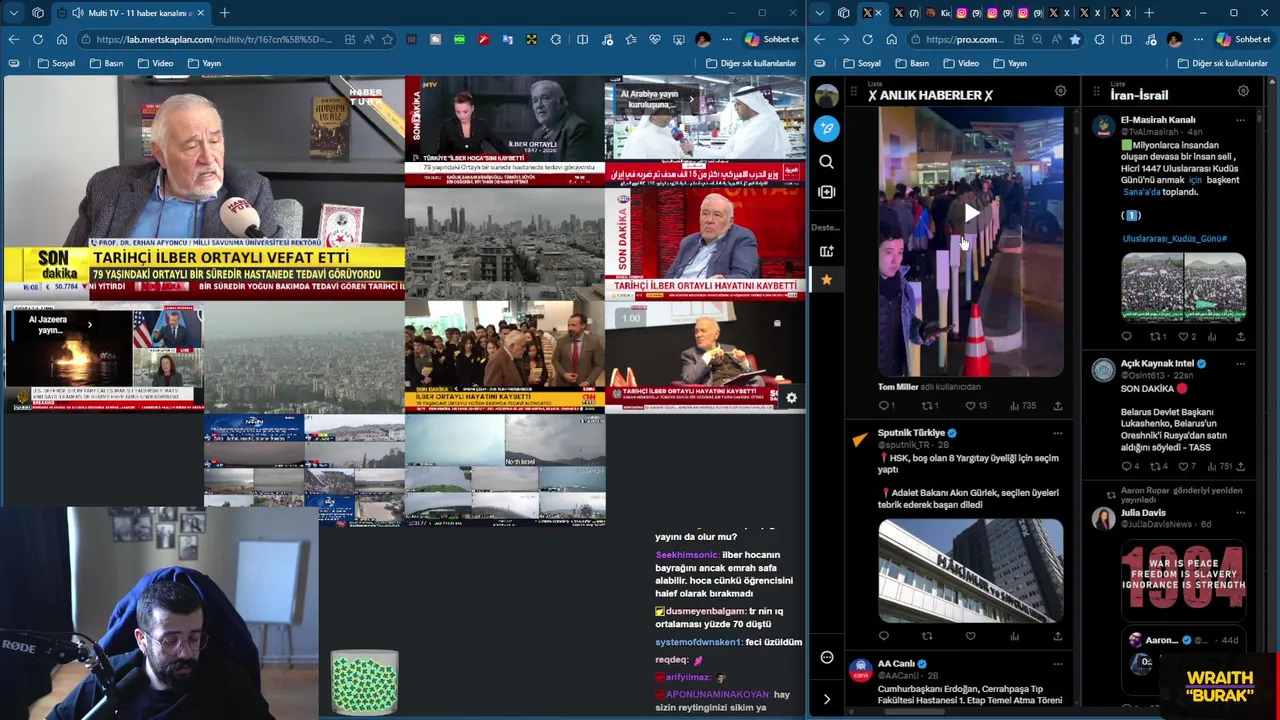
Task: Open the Sputnik Türkiye building photo
Action: [x=970, y=570]
